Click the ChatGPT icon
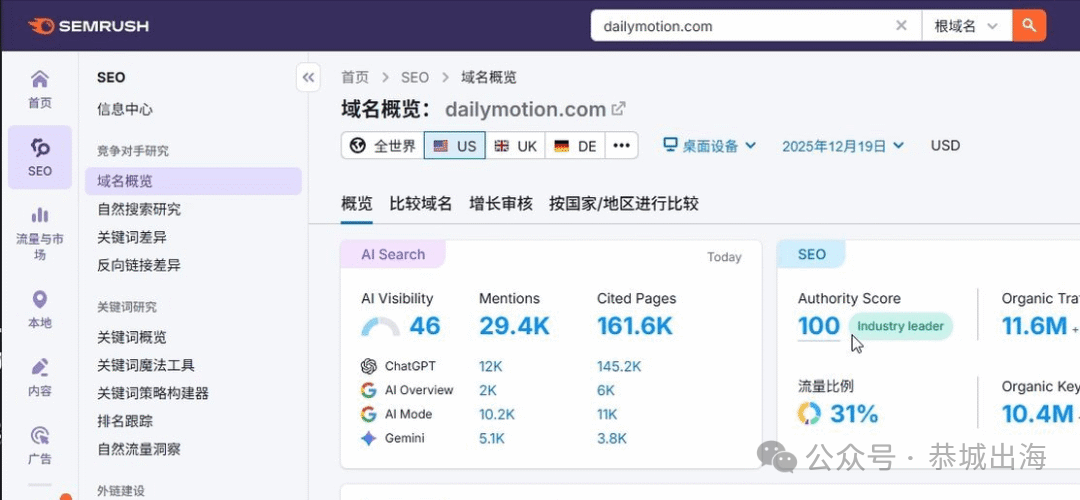The width and height of the screenshot is (1080, 500). click(368, 366)
